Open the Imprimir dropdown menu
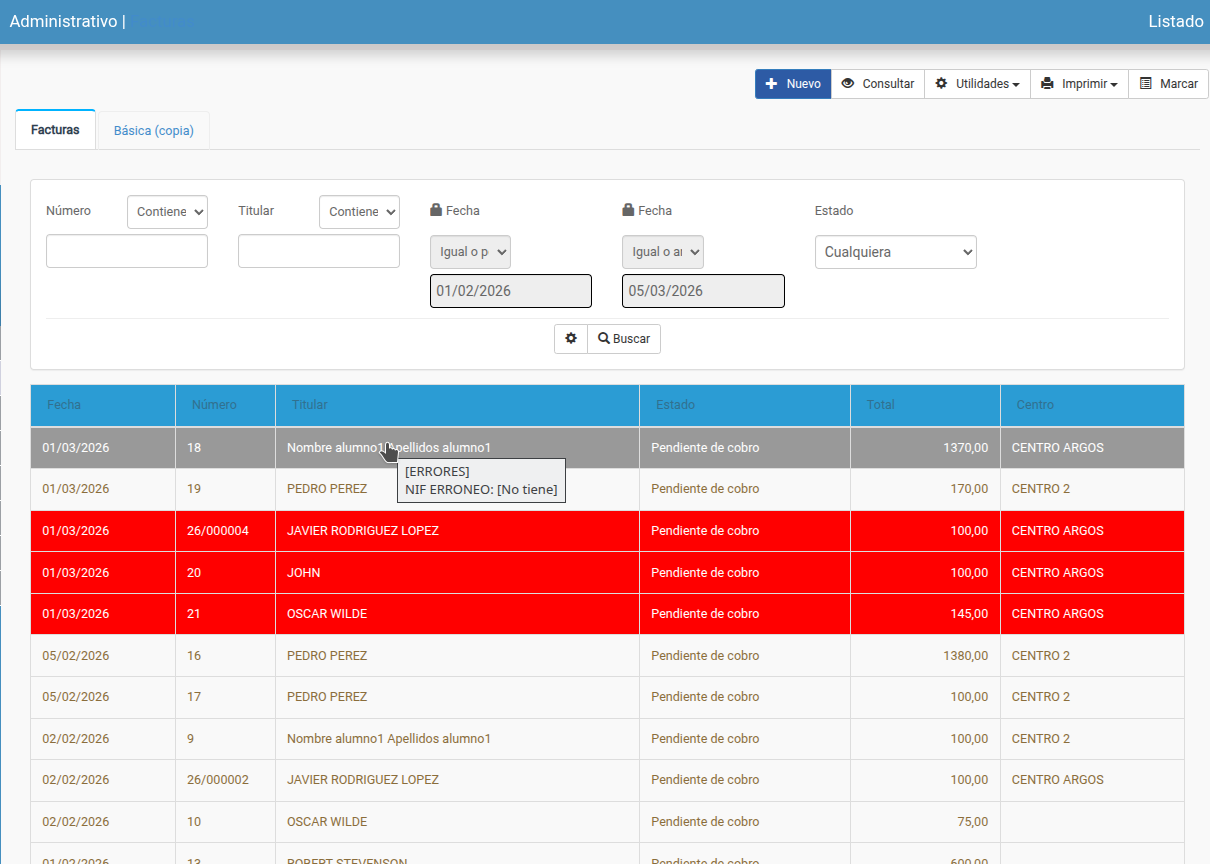The height and width of the screenshot is (864, 1210). point(1079,84)
